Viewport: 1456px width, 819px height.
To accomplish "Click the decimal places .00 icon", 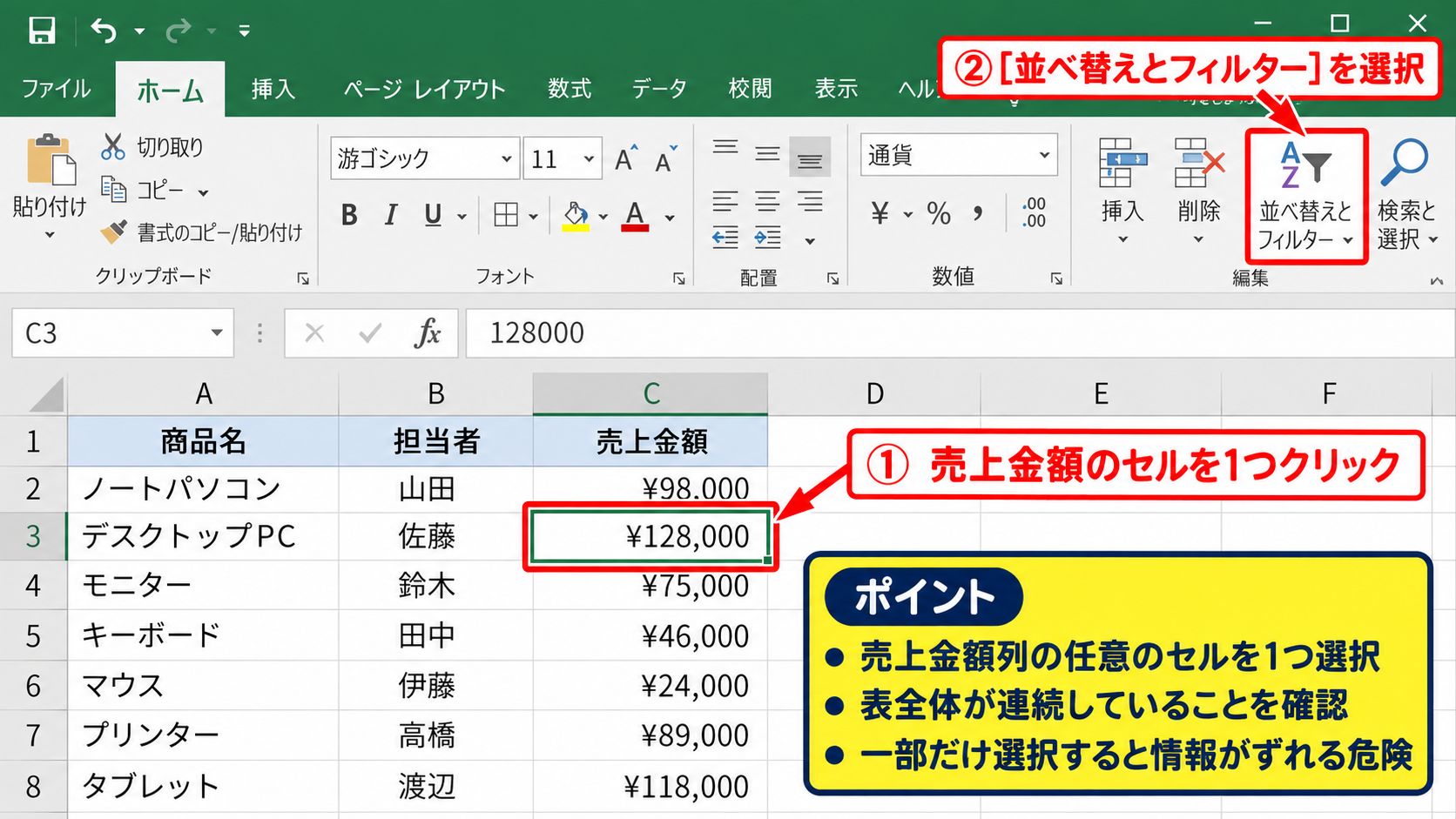I will [x=1034, y=212].
